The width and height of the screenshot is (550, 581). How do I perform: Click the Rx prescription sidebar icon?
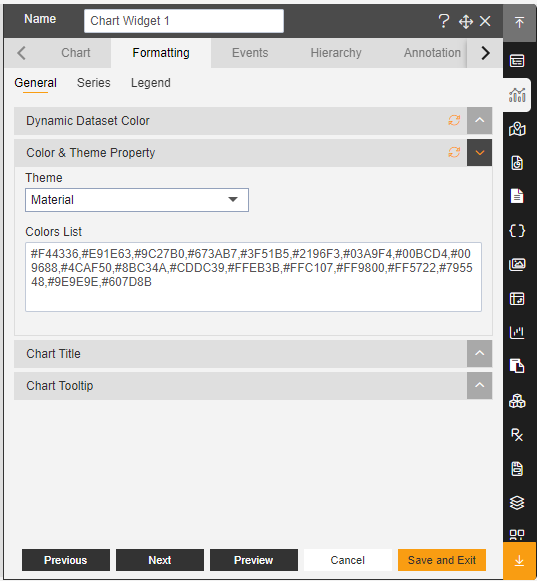(x=517, y=435)
